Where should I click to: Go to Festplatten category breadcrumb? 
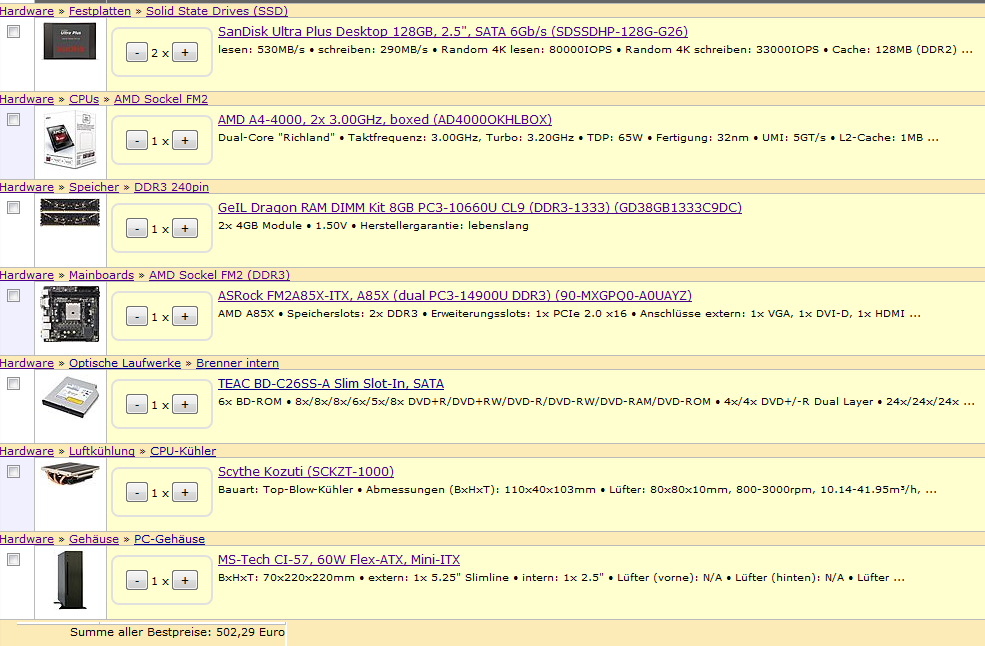click(100, 11)
